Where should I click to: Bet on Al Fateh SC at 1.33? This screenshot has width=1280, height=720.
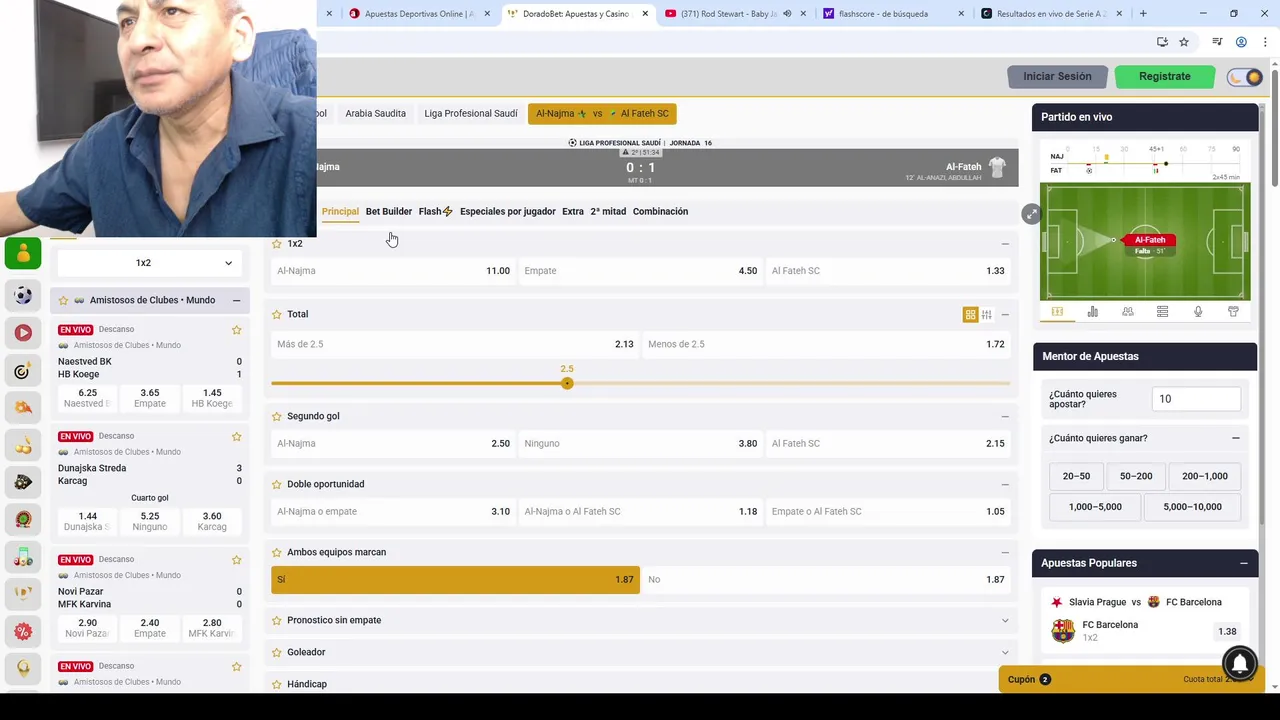click(888, 271)
